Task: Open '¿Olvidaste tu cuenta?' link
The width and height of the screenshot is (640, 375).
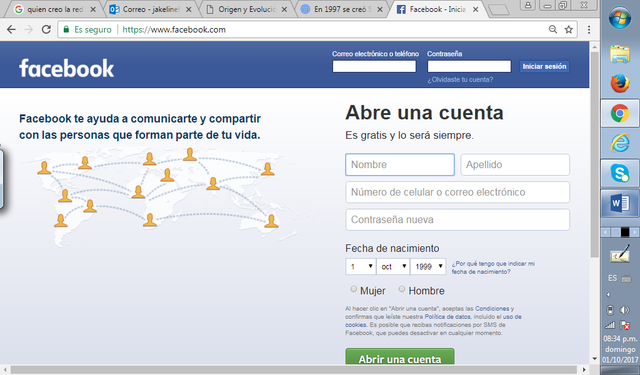Action: click(460, 80)
